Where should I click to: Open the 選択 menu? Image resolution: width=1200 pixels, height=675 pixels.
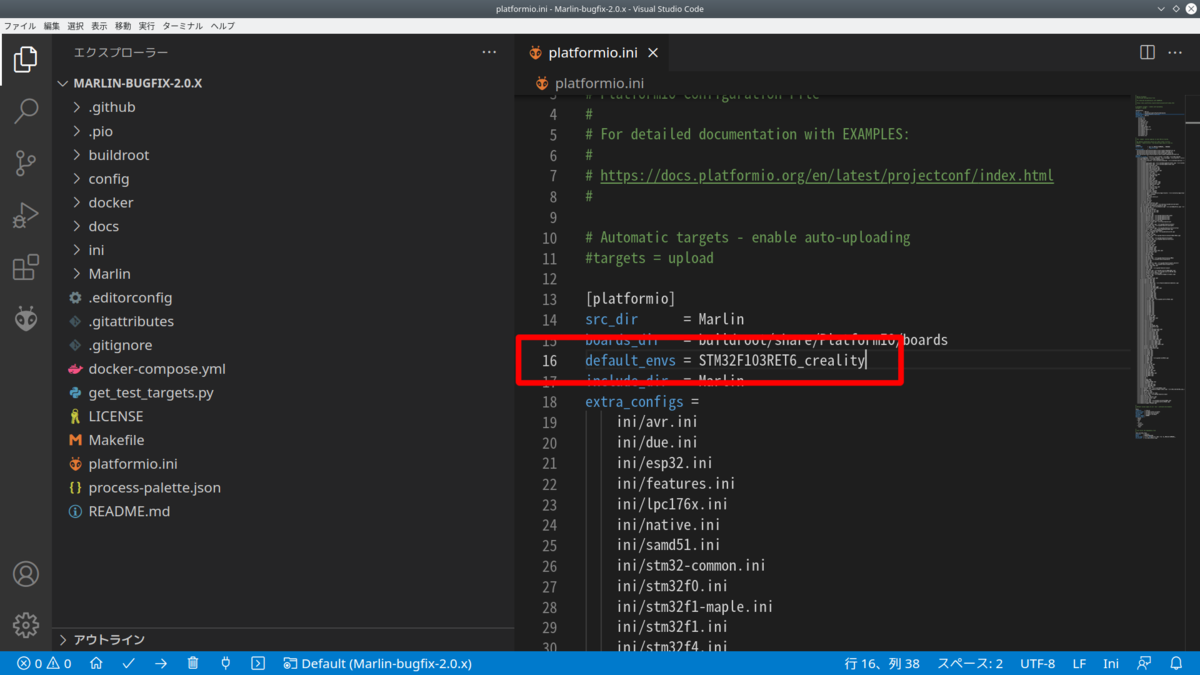point(75,25)
